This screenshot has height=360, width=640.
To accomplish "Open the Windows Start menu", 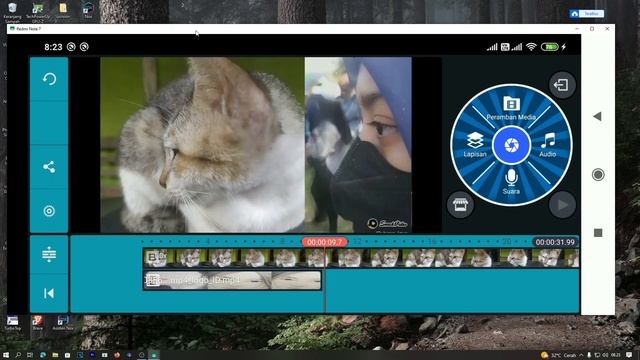I will [x=6, y=355].
